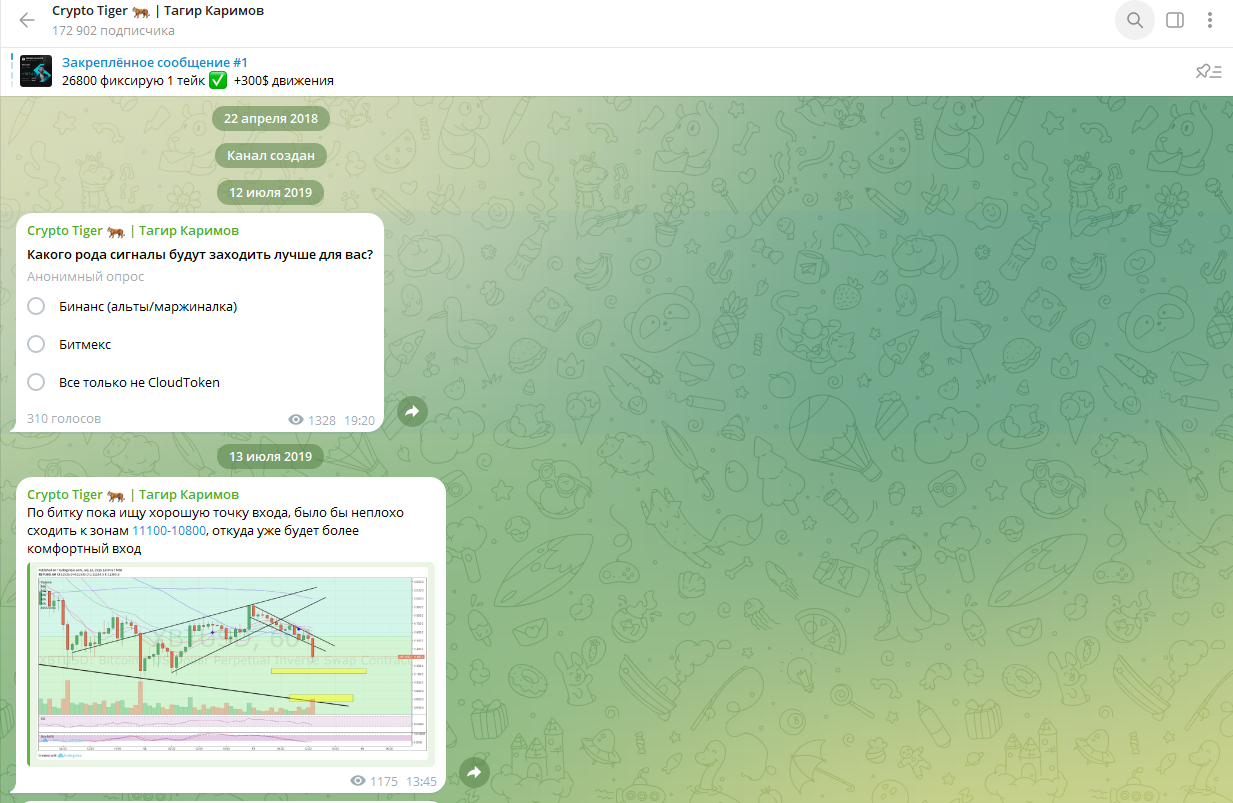Select poll option "Все только не CloudToken"

(x=123, y=382)
